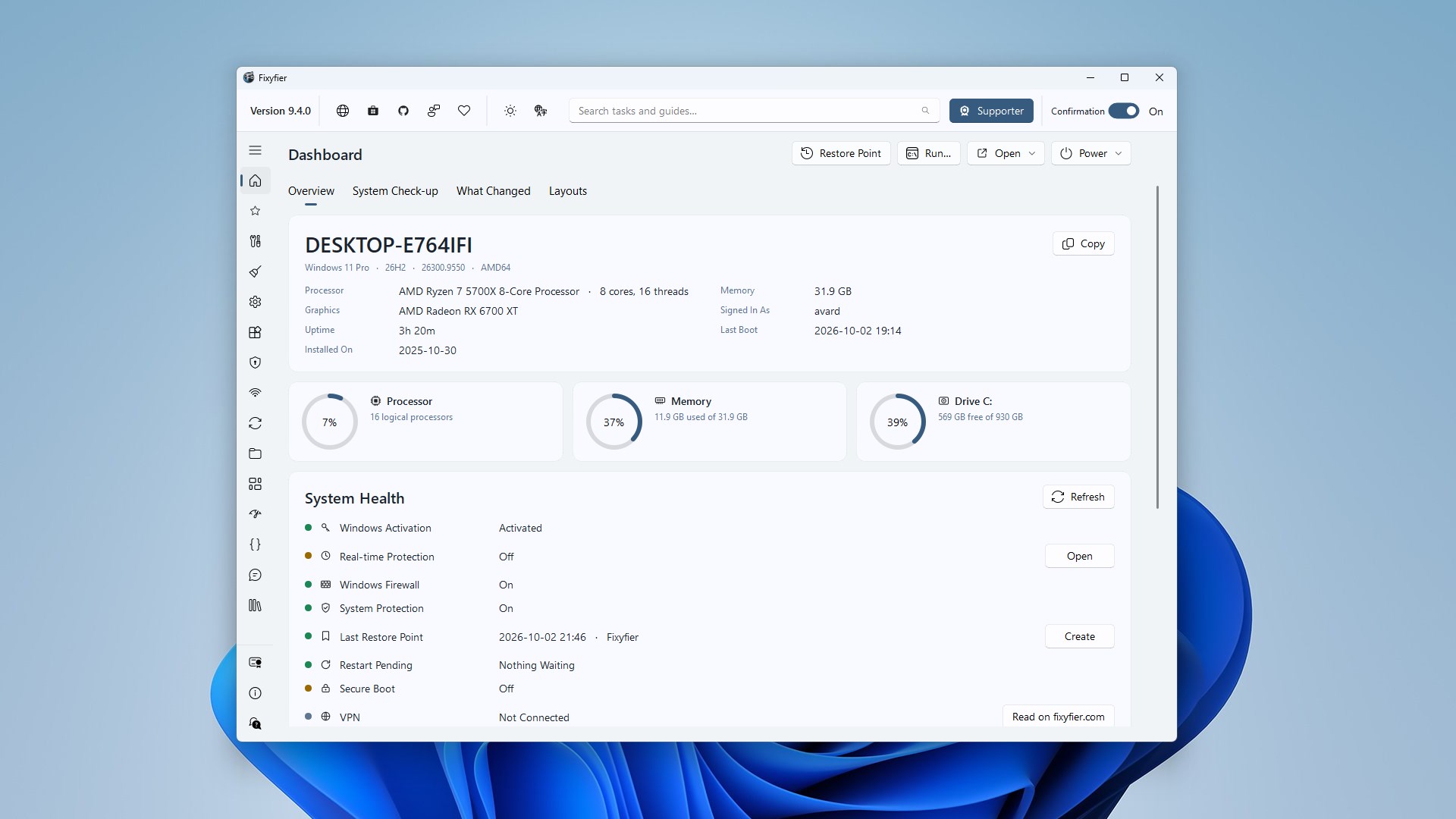Select the Home dashboard sidebar icon

256,180
